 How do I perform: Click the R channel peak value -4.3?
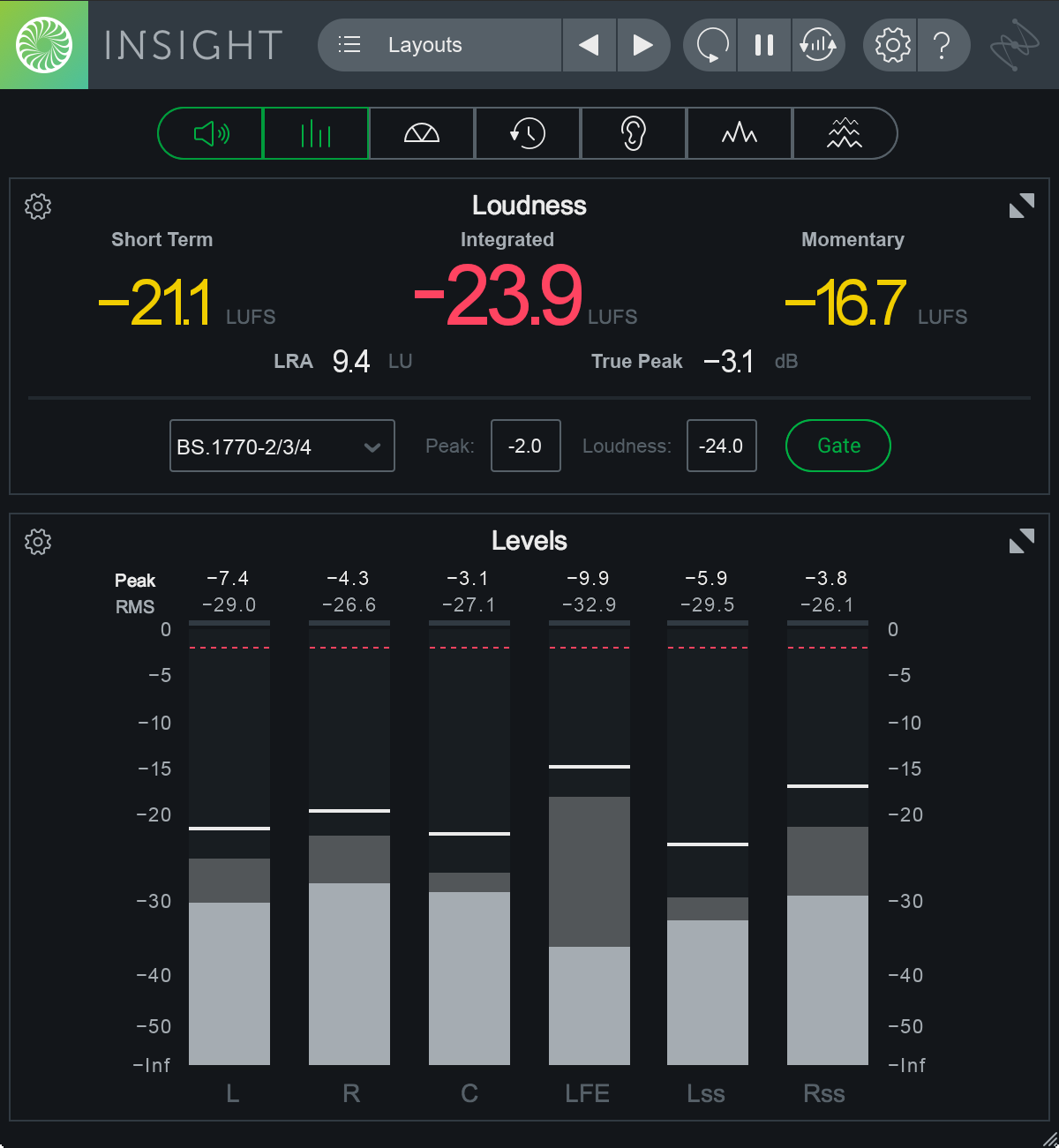click(x=348, y=579)
